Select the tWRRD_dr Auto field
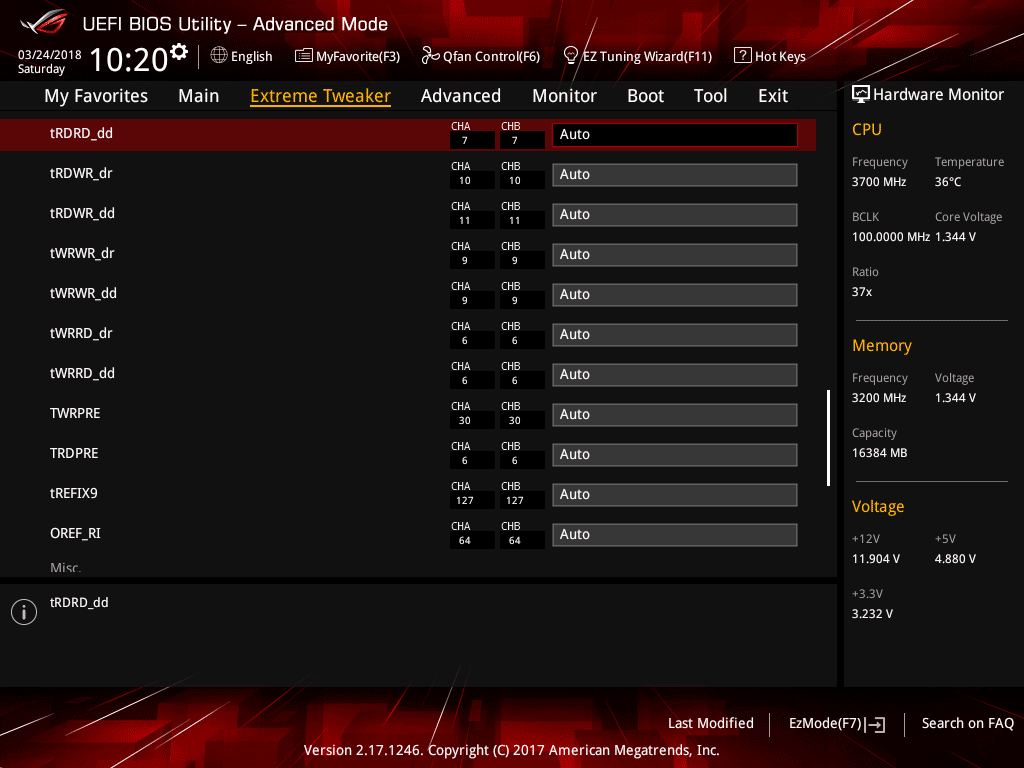Screen dimensions: 1024x768 (x=675, y=334)
